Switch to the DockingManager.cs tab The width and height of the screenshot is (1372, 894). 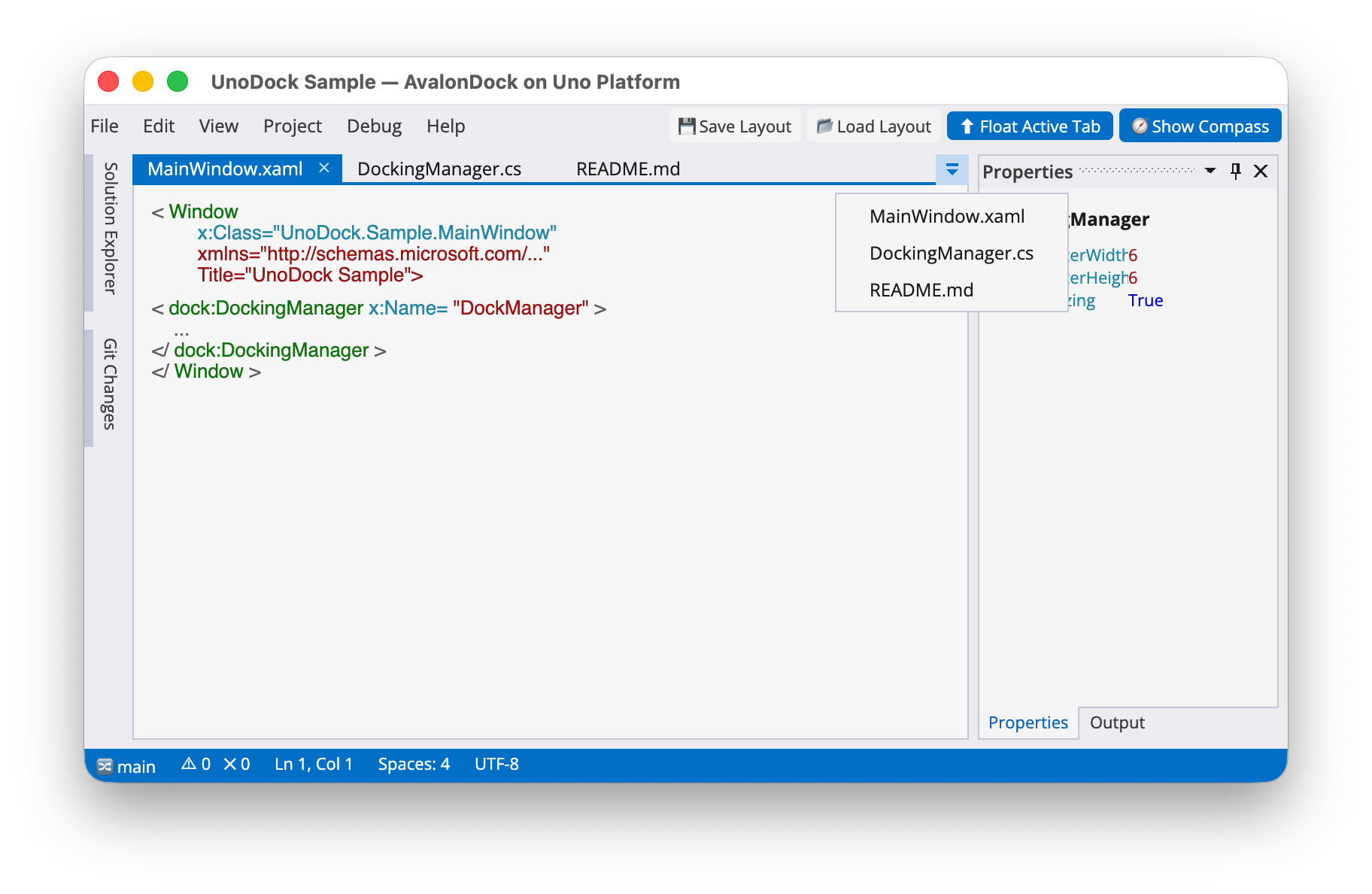[439, 169]
